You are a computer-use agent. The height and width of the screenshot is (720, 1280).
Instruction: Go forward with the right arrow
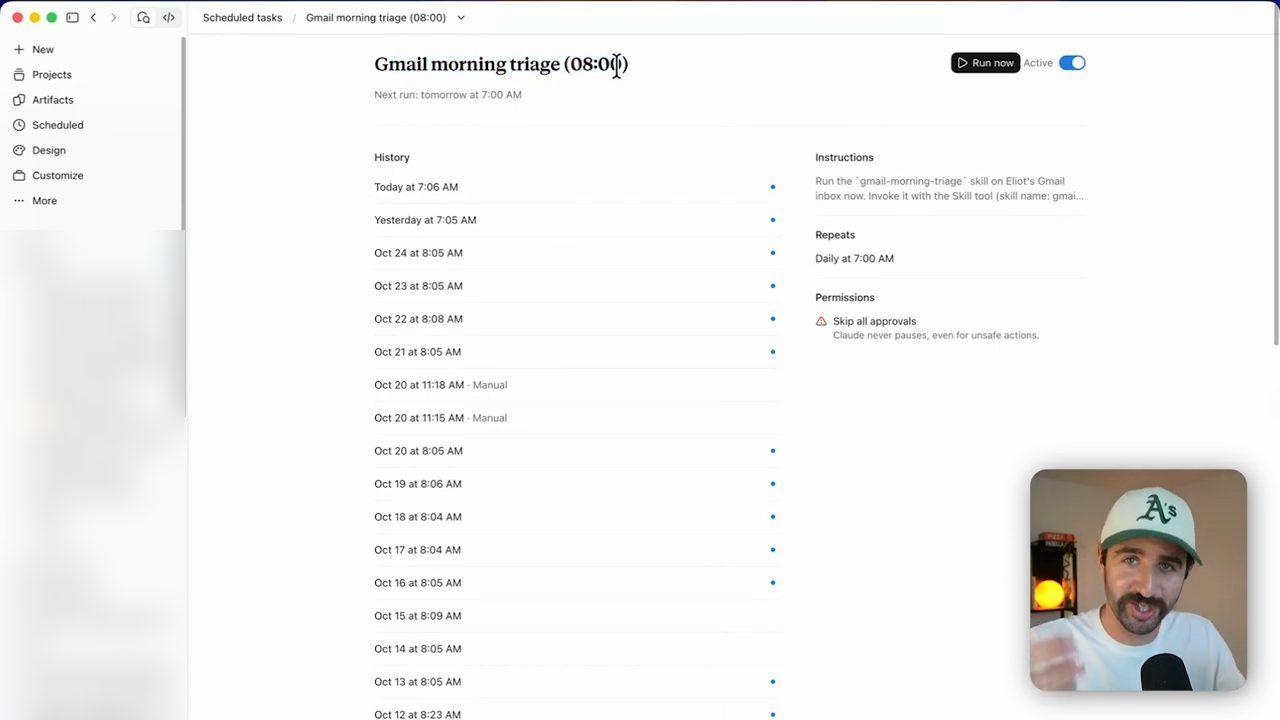(x=113, y=17)
